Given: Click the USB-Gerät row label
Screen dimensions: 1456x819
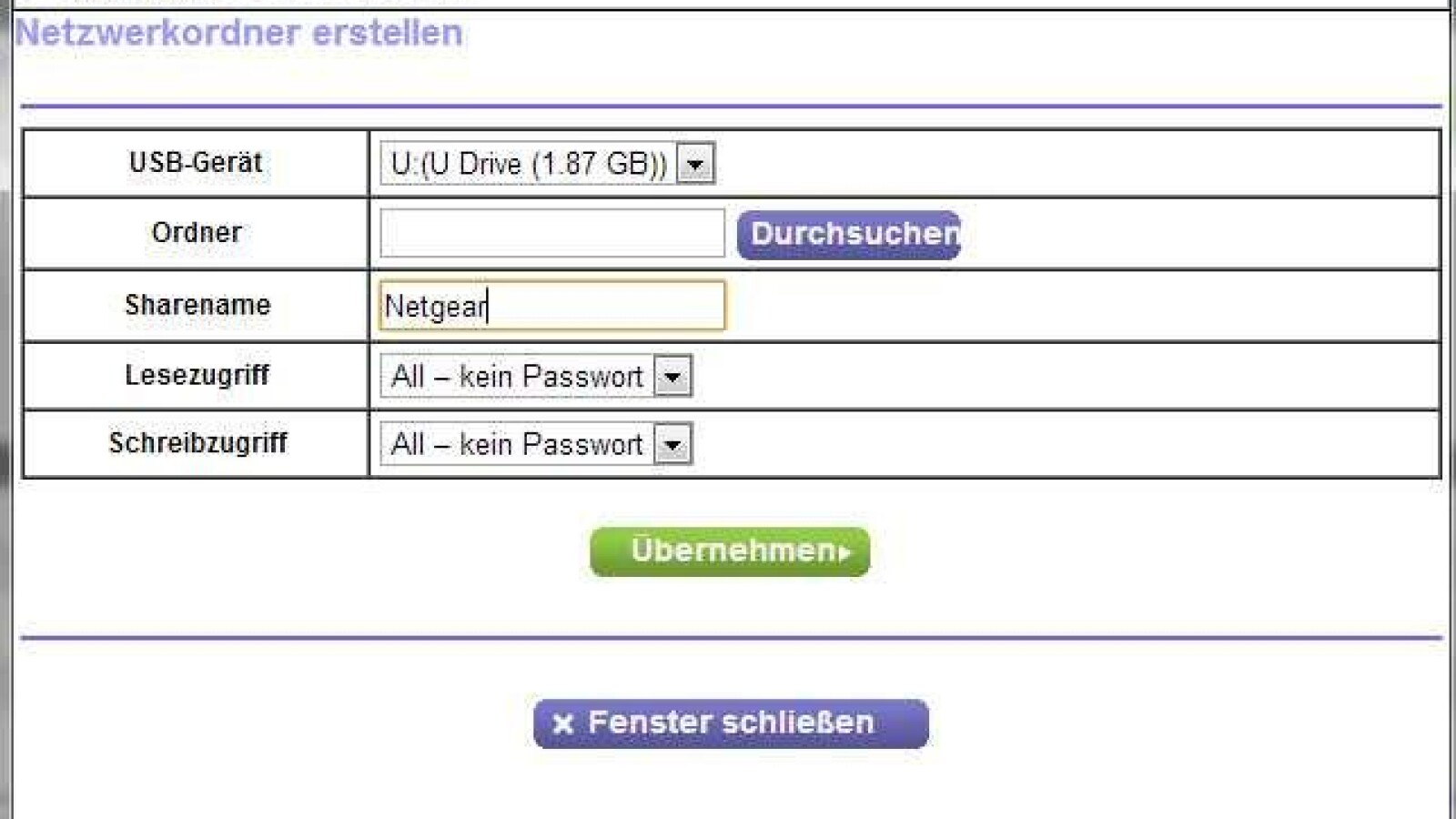Looking at the screenshot, I should (x=197, y=163).
